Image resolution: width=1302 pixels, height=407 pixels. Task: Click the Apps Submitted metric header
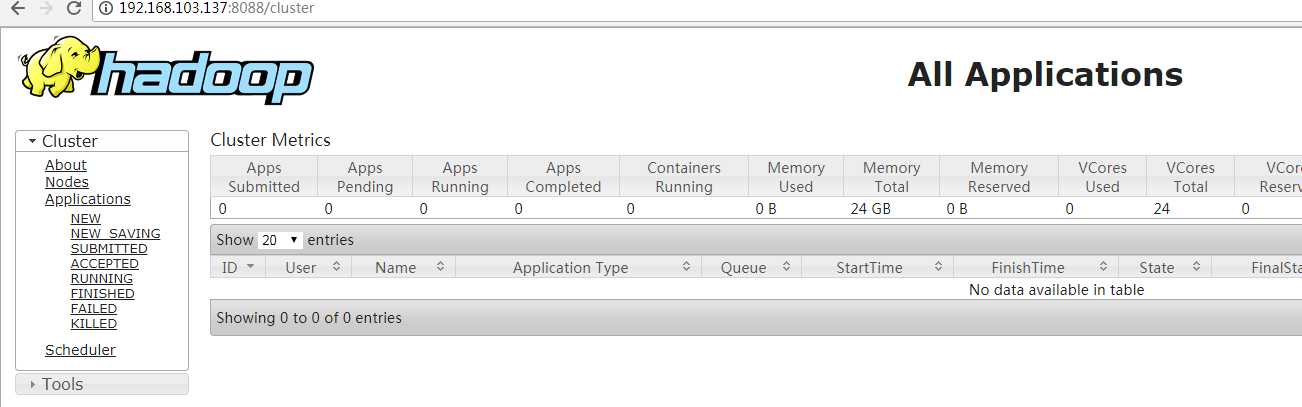click(x=264, y=177)
